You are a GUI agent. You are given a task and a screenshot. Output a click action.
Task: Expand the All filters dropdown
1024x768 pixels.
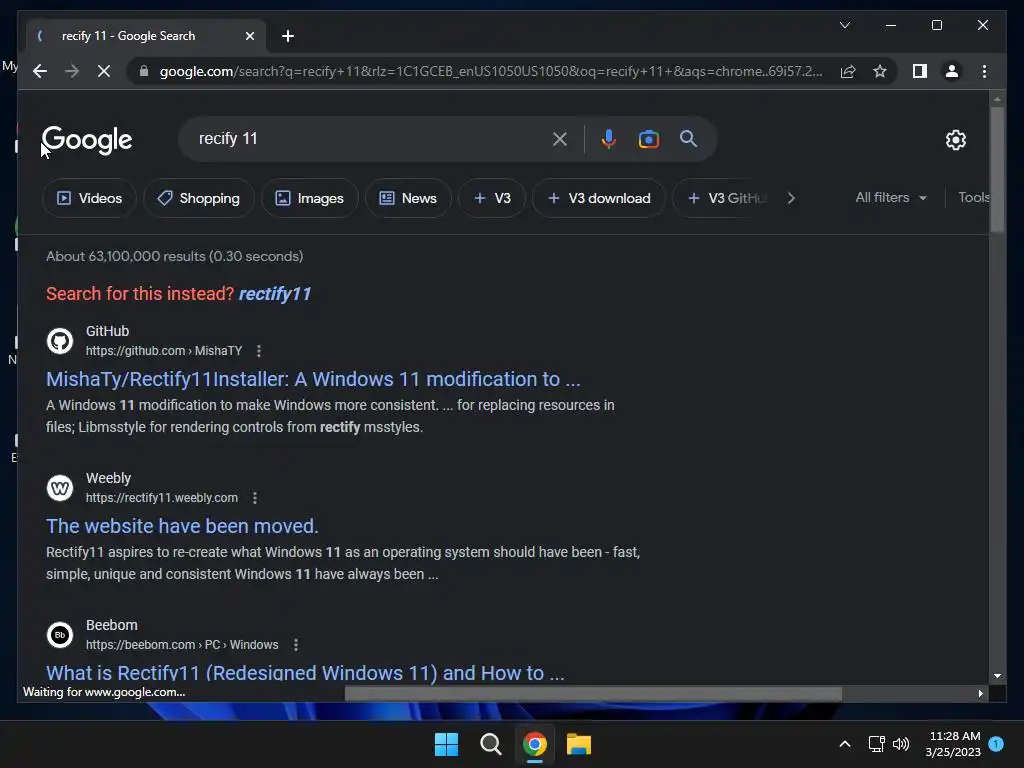tap(891, 197)
